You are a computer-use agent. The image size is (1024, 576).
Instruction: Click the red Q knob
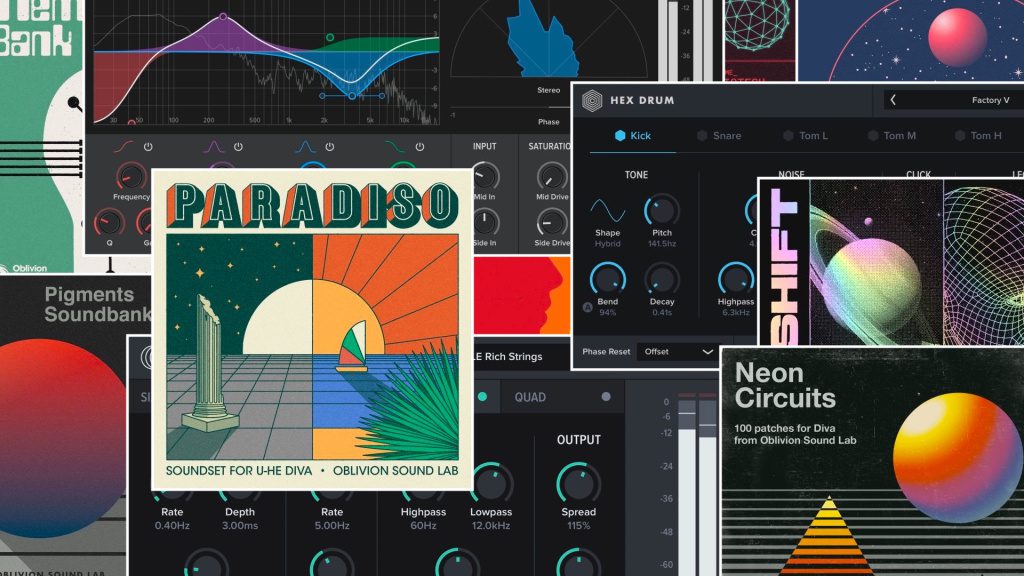point(109,223)
